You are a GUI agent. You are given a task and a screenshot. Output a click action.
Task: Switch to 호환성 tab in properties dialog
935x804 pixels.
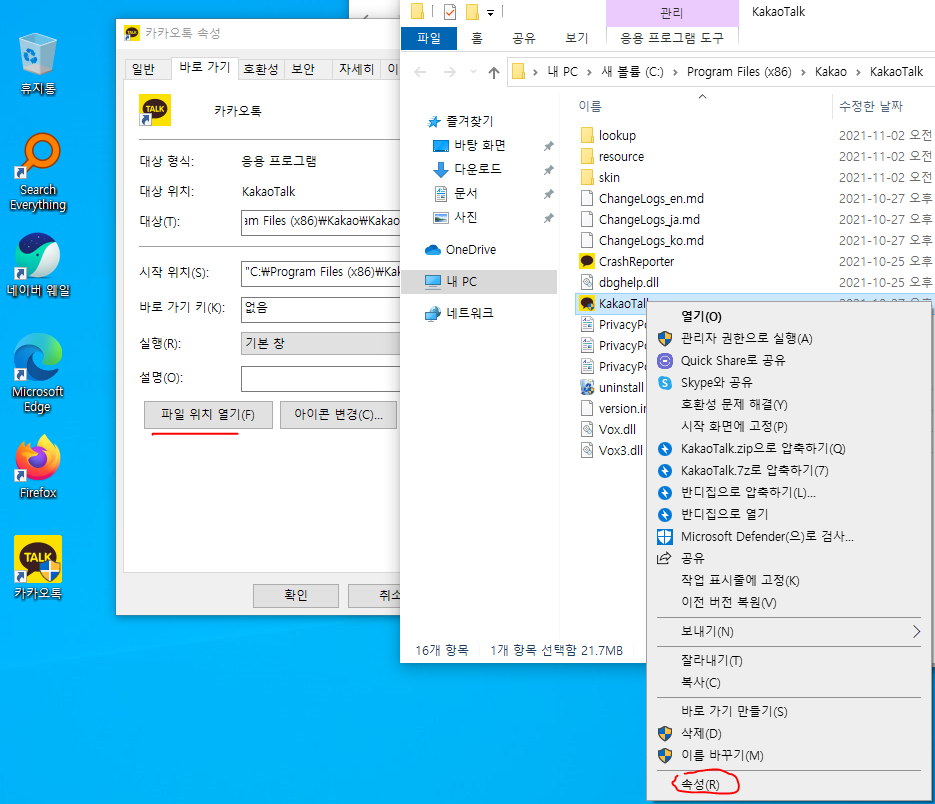tap(261, 69)
